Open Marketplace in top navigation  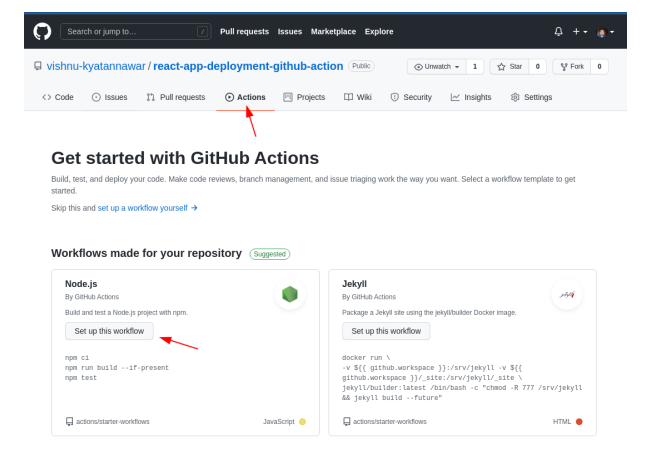[333, 31]
